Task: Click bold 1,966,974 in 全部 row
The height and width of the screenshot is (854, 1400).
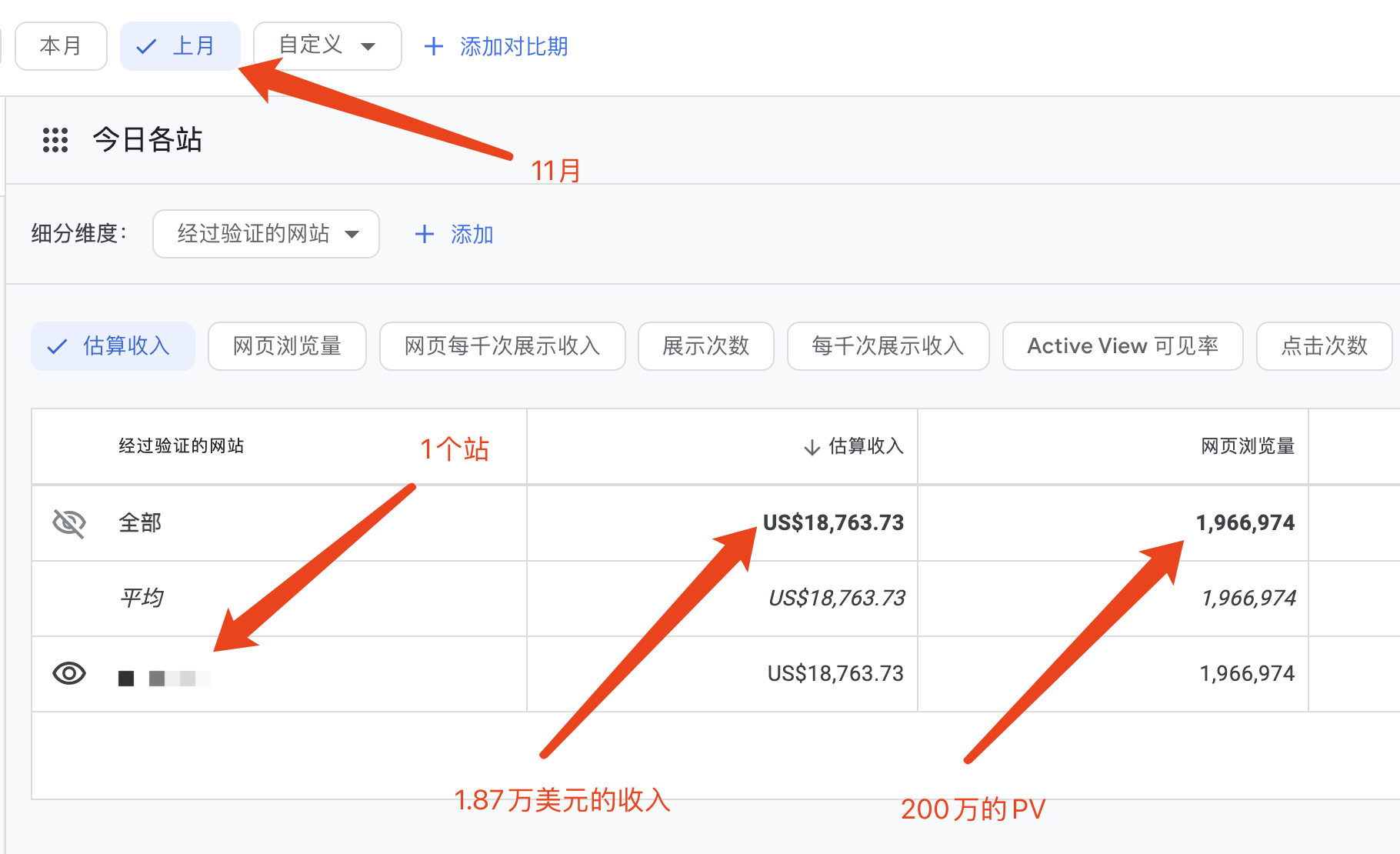Action: point(1245,523)
